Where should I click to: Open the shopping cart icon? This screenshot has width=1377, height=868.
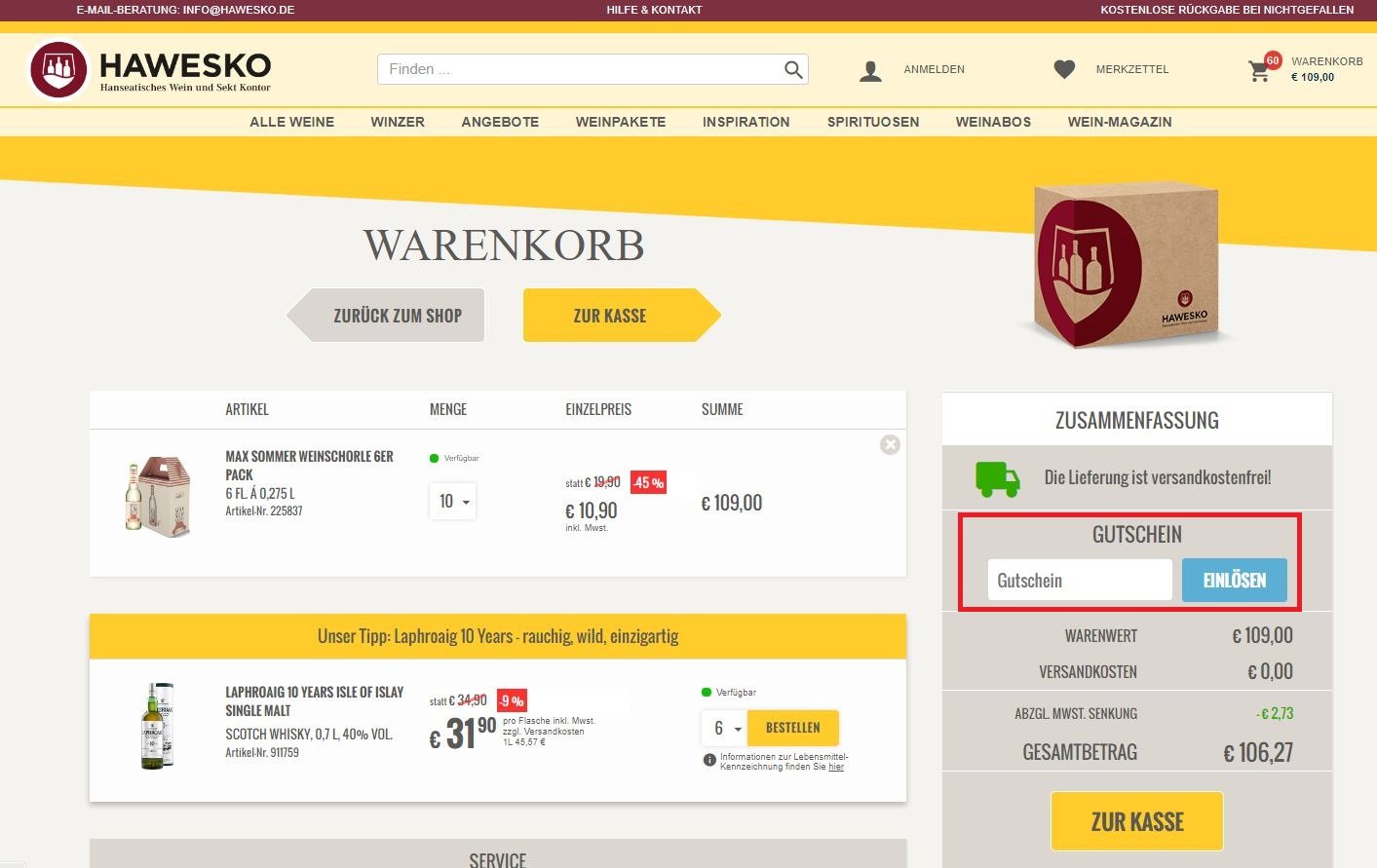pos(1259,71)
